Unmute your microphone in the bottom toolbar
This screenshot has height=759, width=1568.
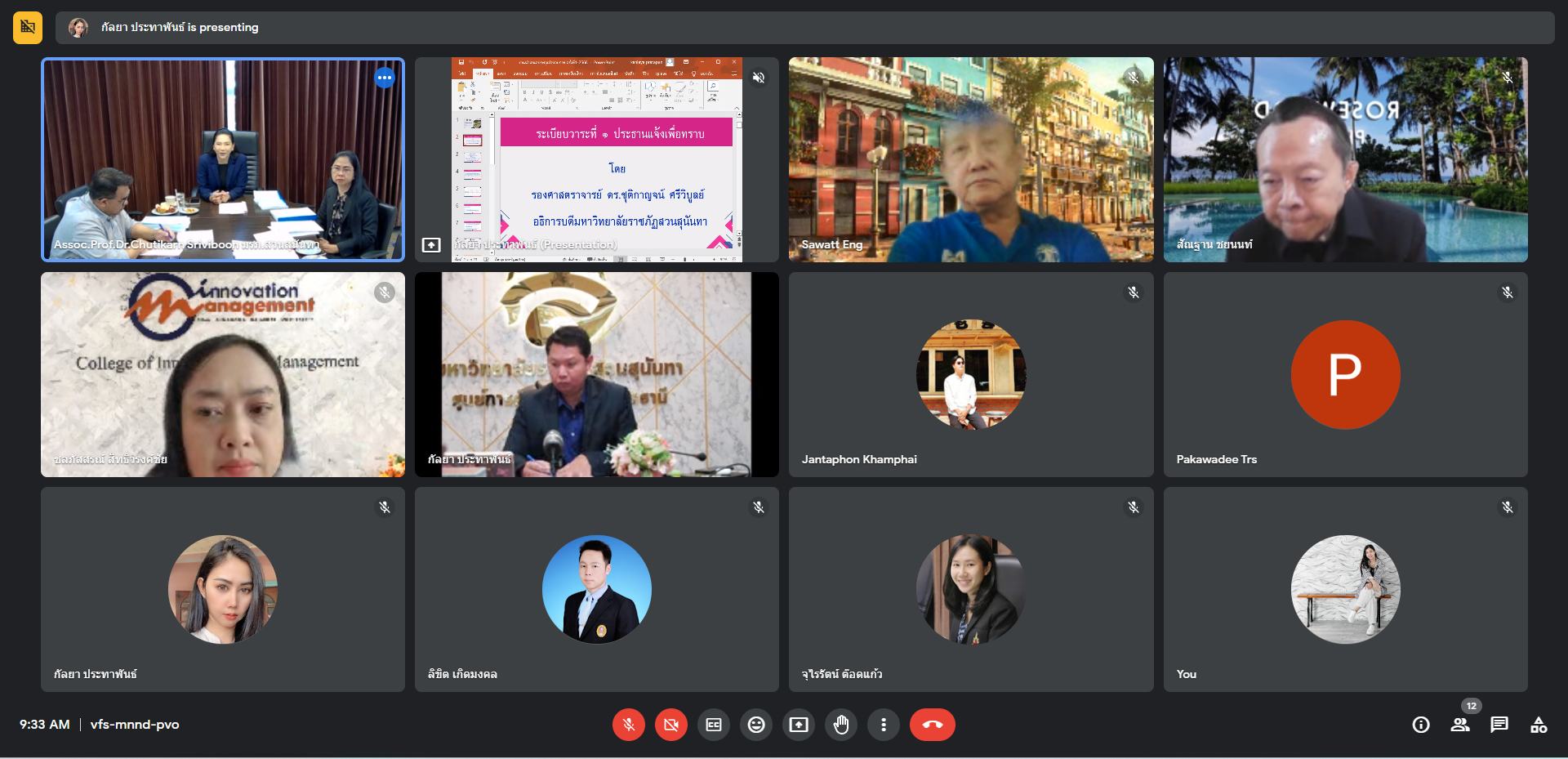coord(628,725)
